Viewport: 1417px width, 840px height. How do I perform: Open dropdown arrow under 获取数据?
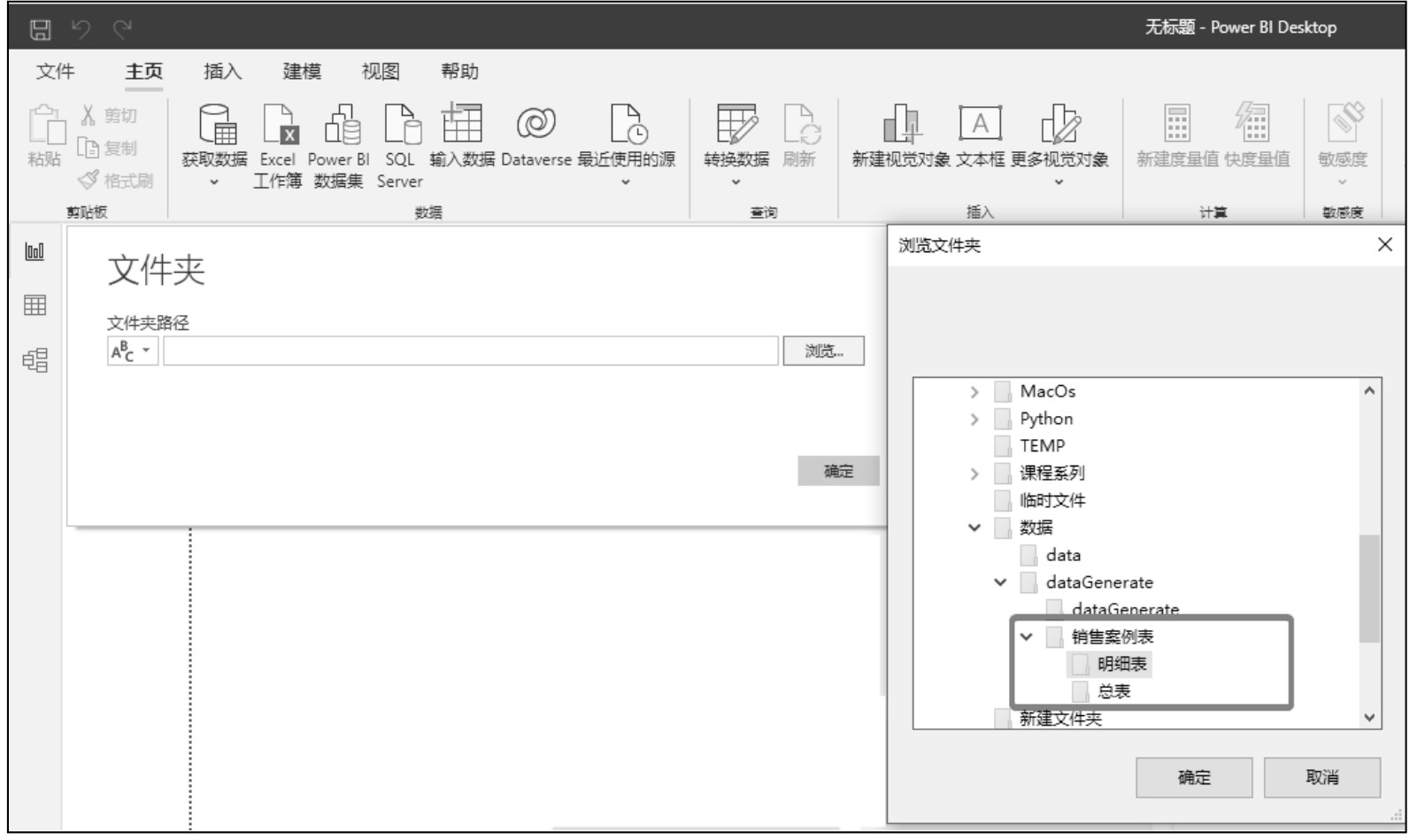pos(214,182)
